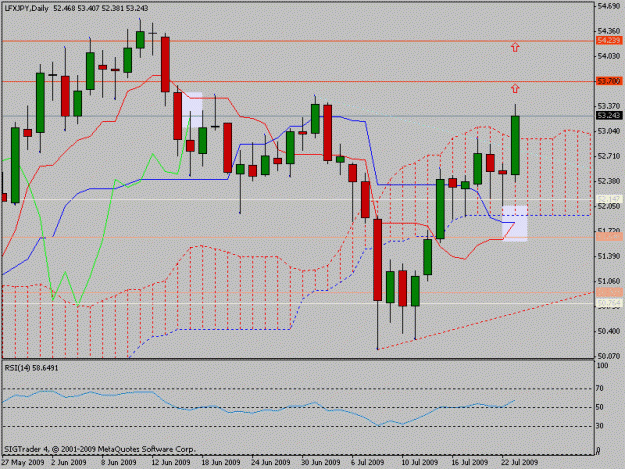Click the LFXJPY,Daily chart title
Viewport: 625px width, 469px height.
click(x=26, y=8)
